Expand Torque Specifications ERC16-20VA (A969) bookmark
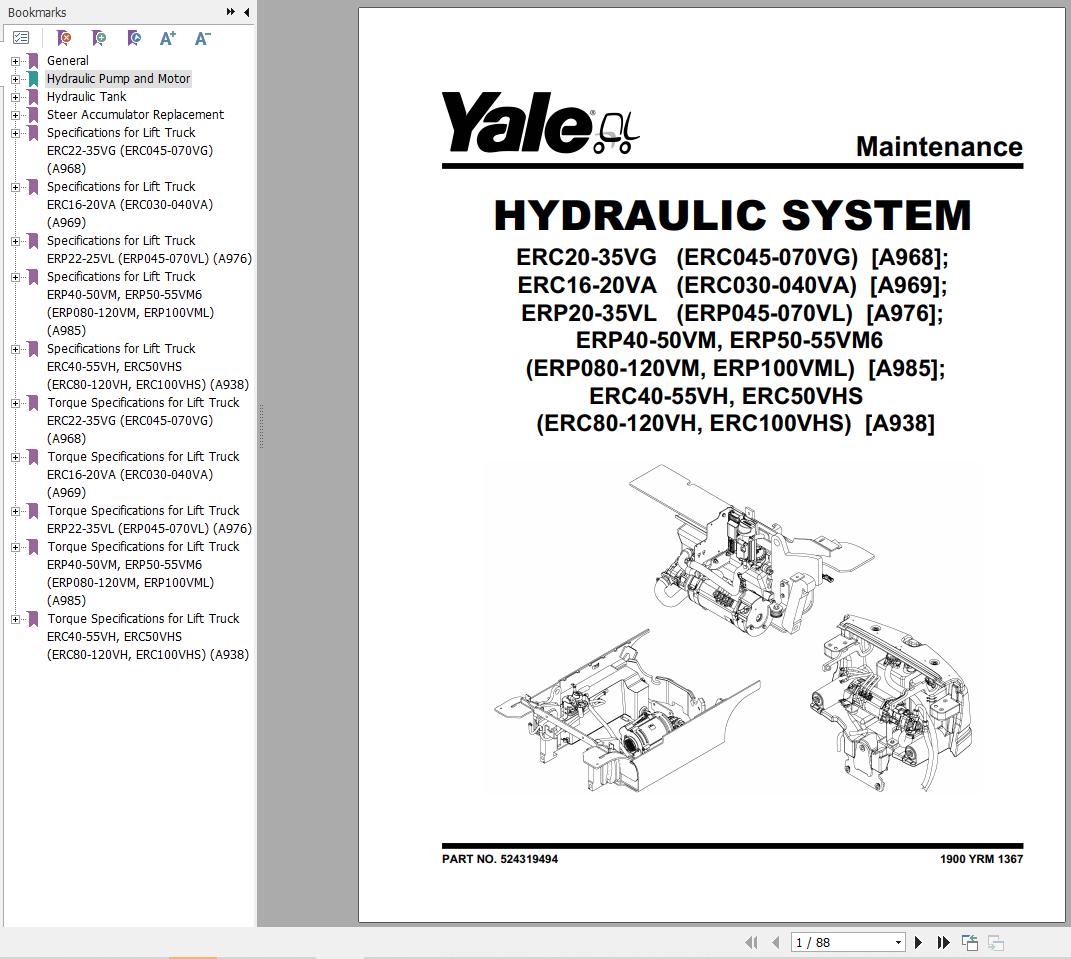The width and height of the screenshot is (1071, 959). 15,457
